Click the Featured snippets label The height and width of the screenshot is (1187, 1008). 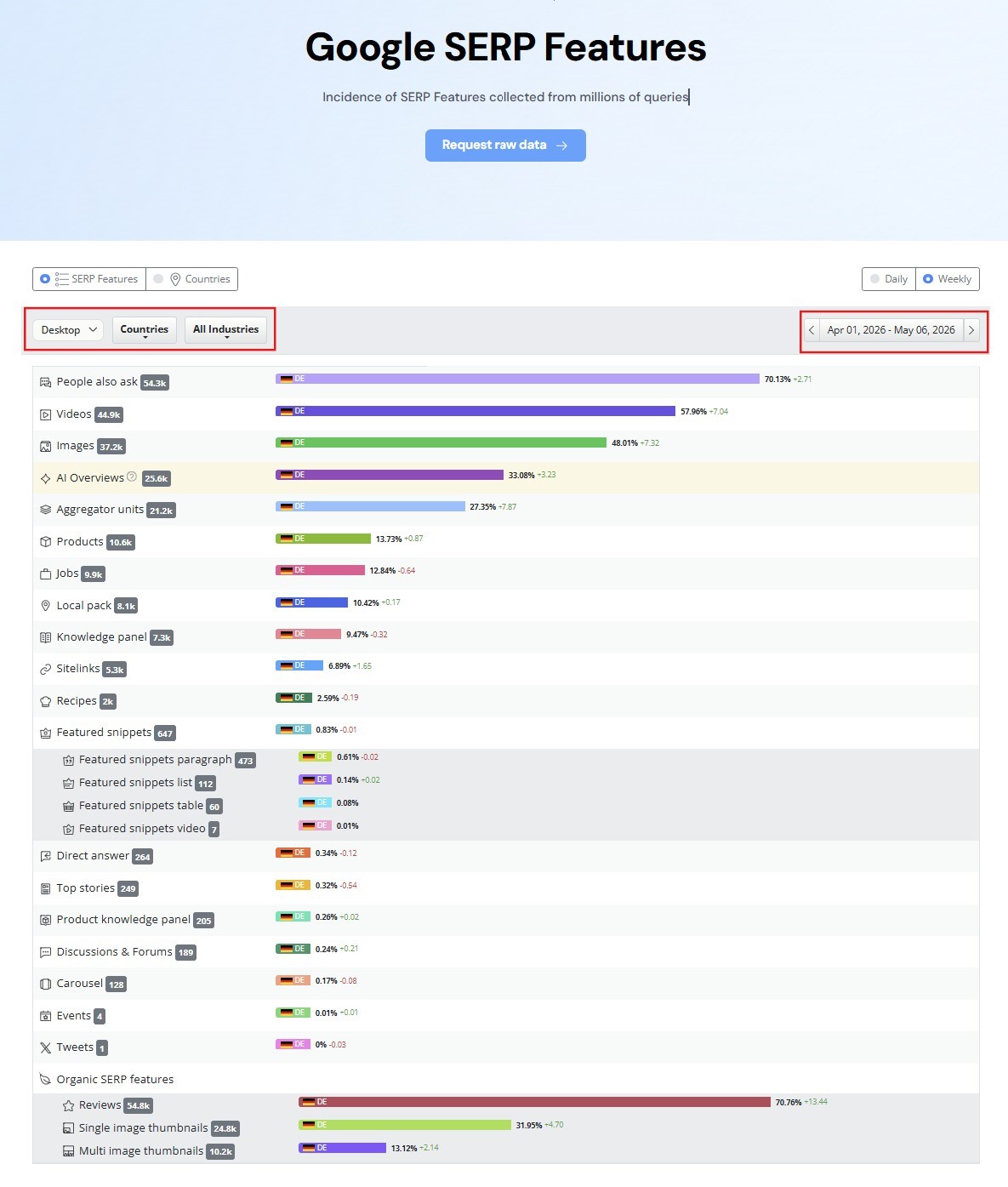104,733
